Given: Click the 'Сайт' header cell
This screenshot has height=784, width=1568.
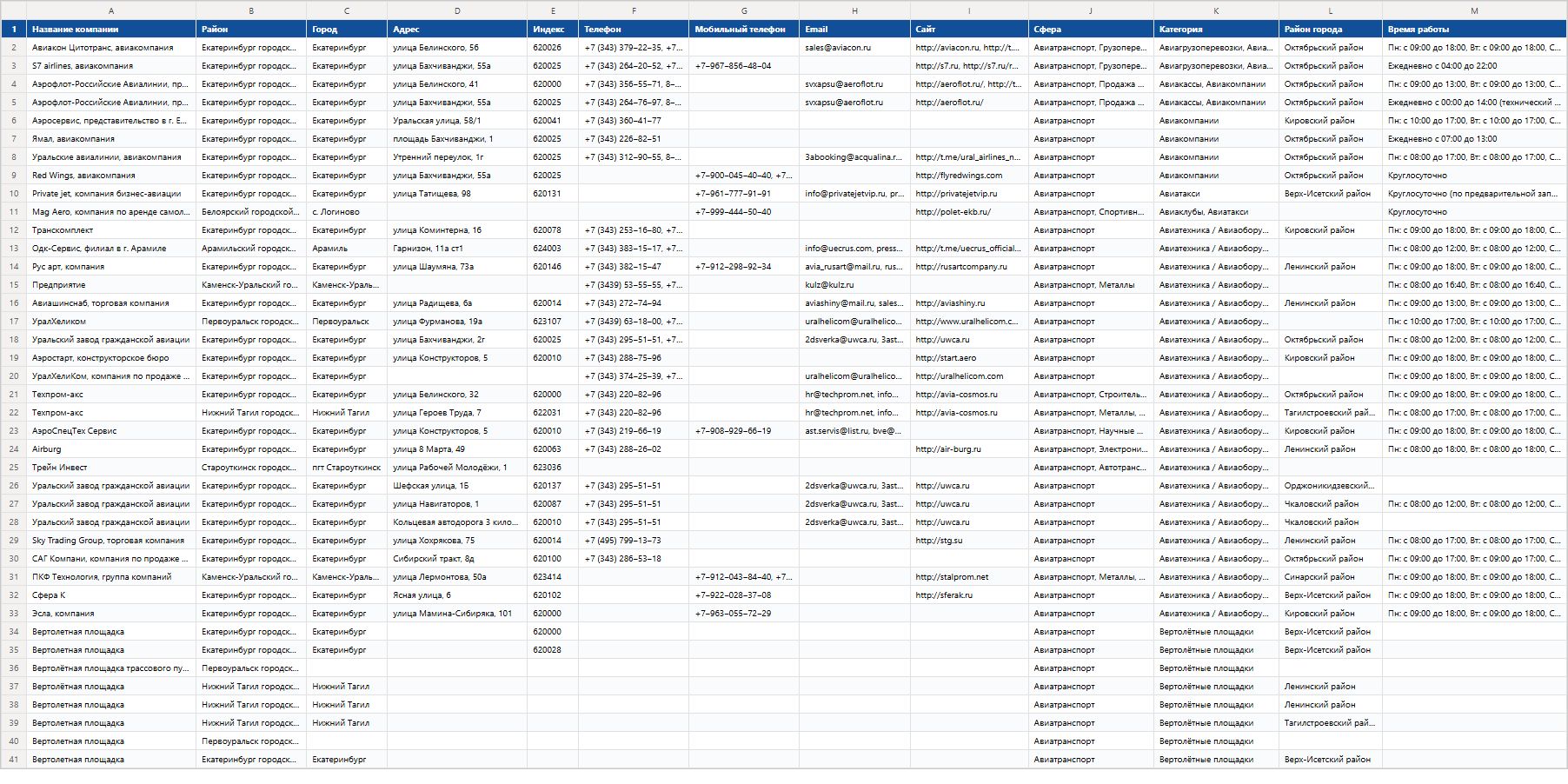Looking at the screenshot, I should point(969,30).
